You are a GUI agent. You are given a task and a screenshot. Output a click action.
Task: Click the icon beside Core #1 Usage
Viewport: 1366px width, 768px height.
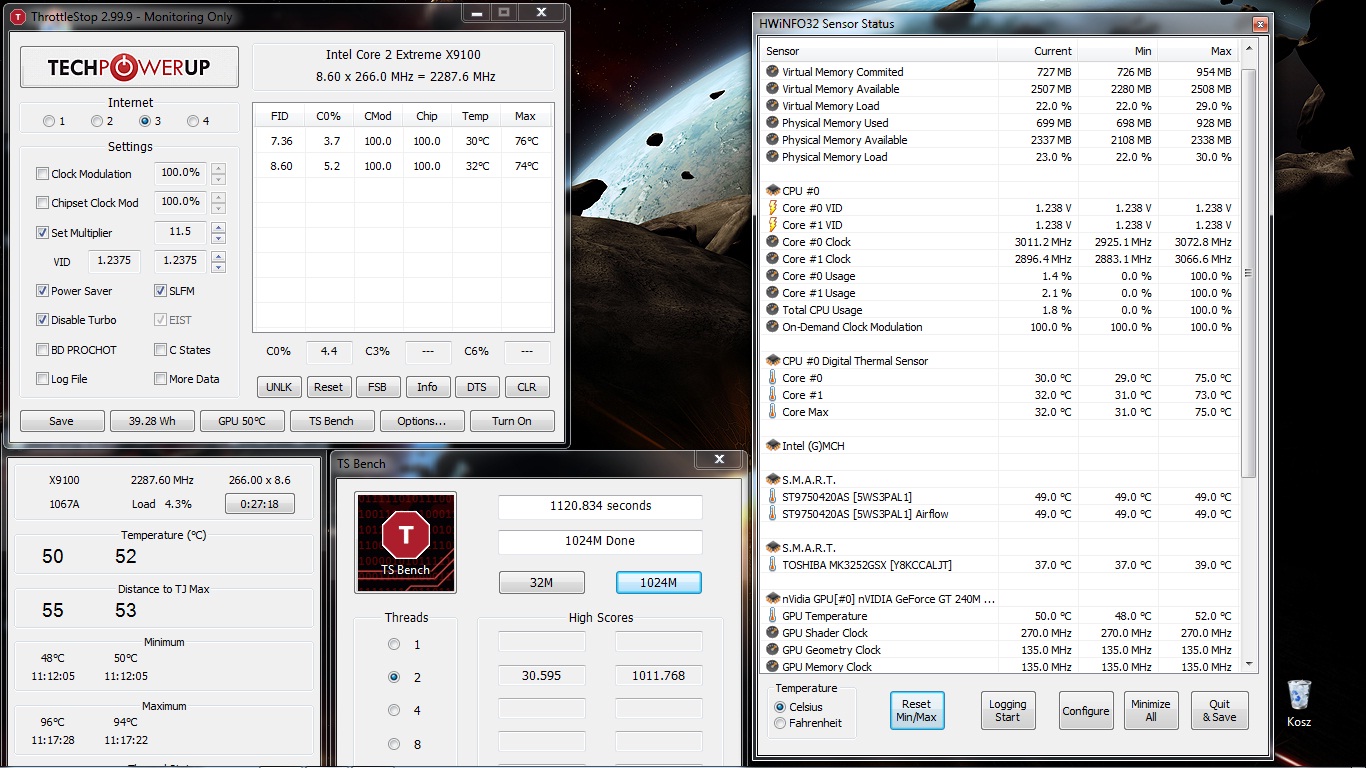[772, 293]
